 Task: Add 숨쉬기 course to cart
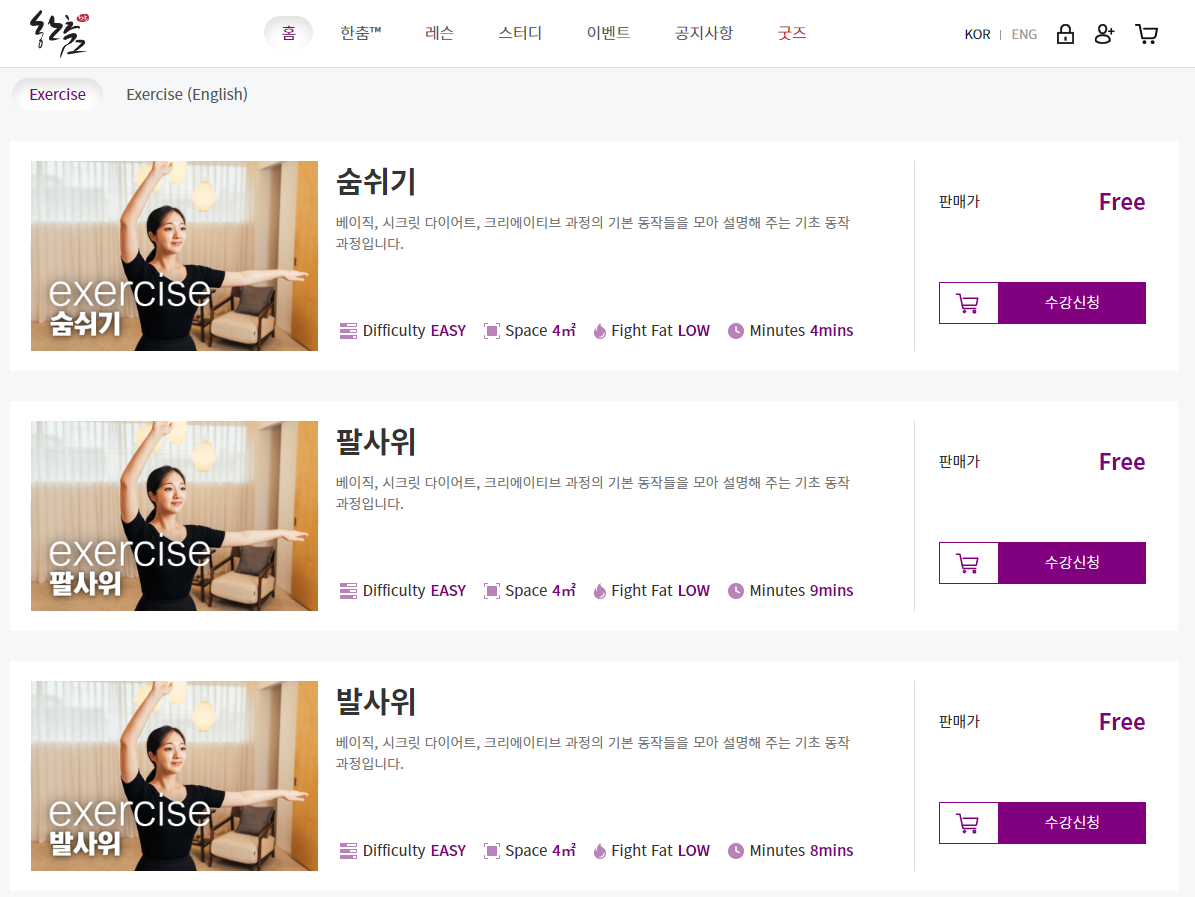tap(968, 303)
